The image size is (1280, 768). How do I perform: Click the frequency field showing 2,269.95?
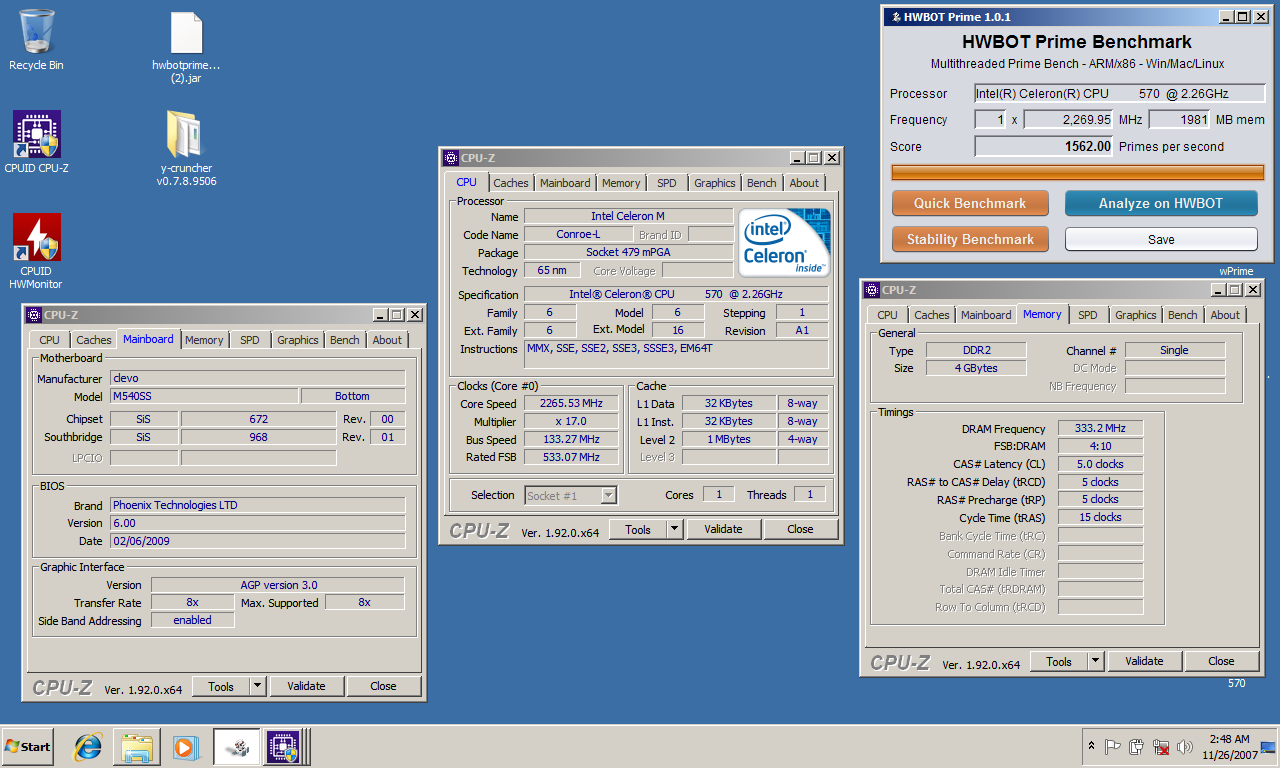point(1069,120)
